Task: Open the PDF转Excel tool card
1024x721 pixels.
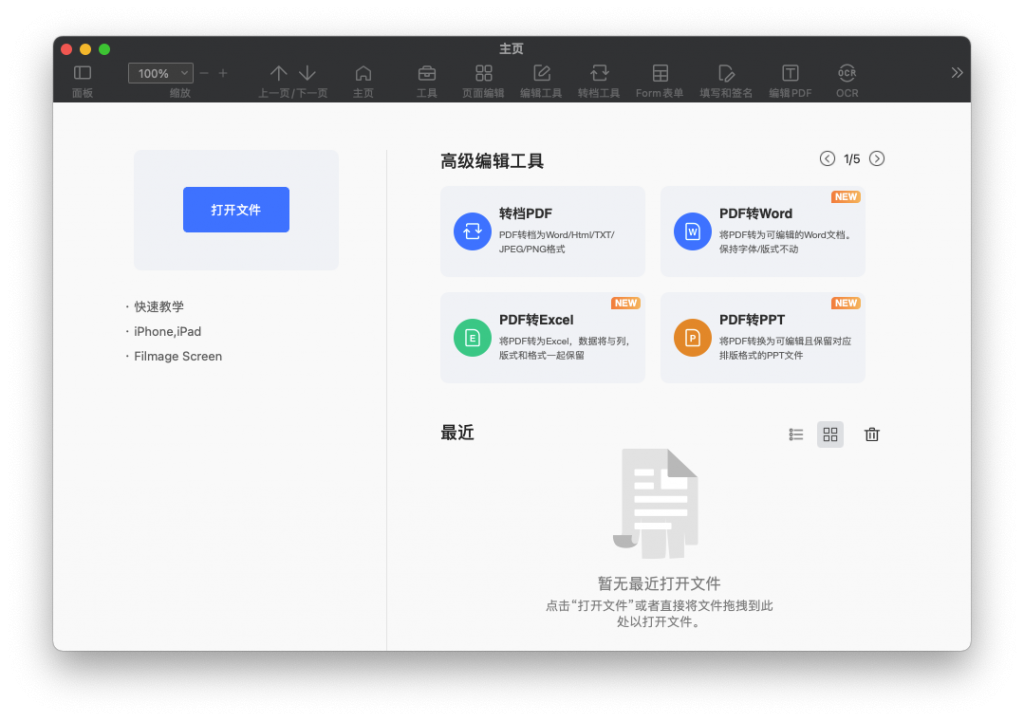Action: [543, 337]
